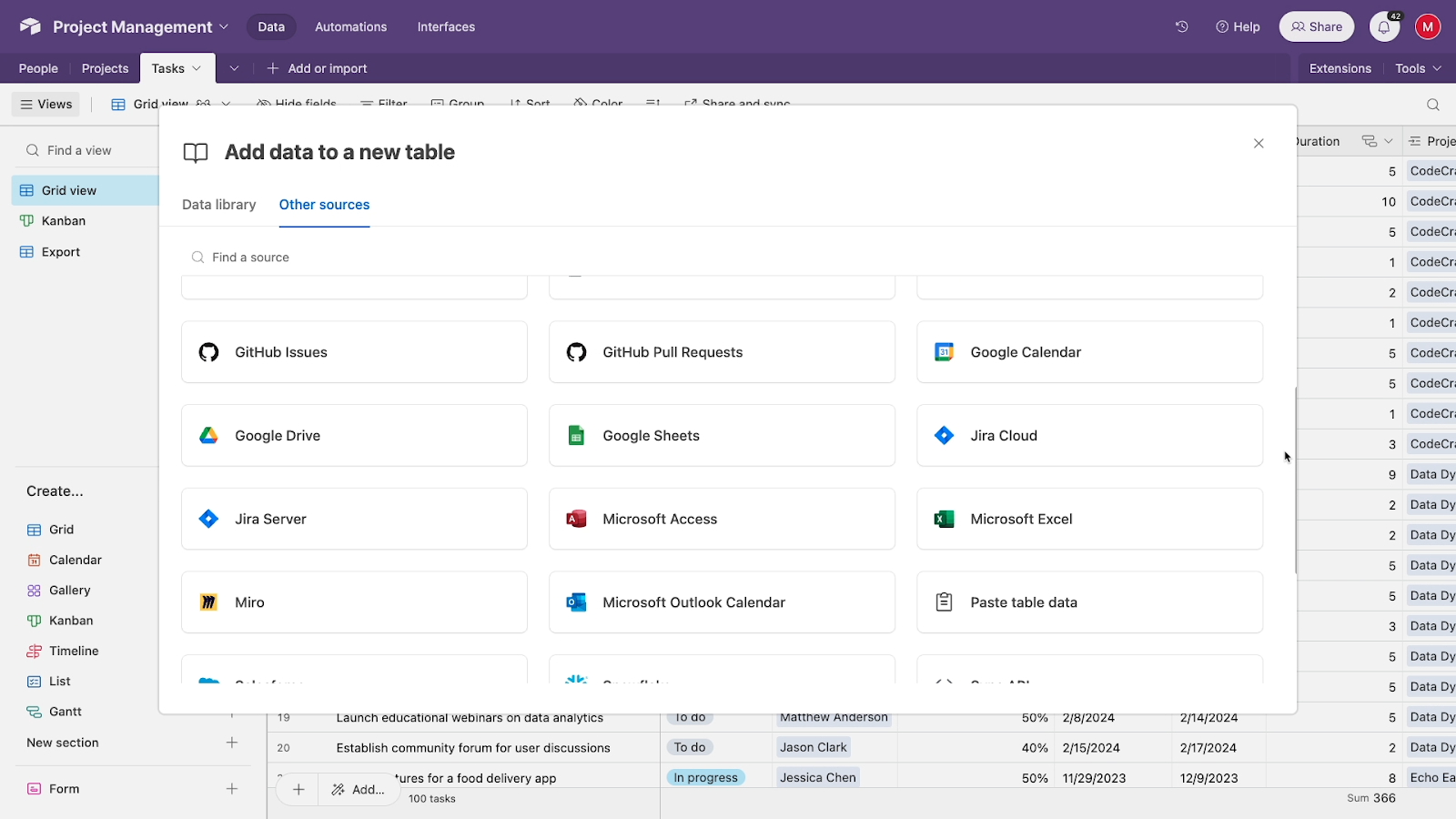Expand Duration column header menu
This screenshot has width=1456, height=819.
coord(1389,141)
